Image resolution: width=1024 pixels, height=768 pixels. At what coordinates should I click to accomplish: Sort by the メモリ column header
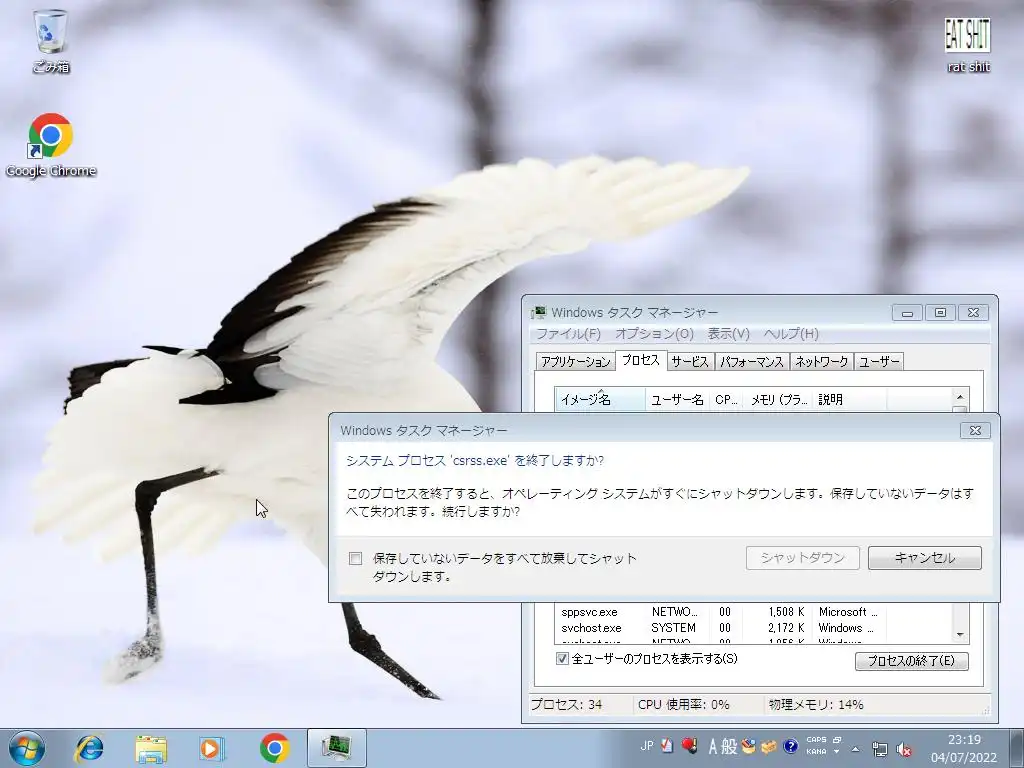click(x=778, y=399)
